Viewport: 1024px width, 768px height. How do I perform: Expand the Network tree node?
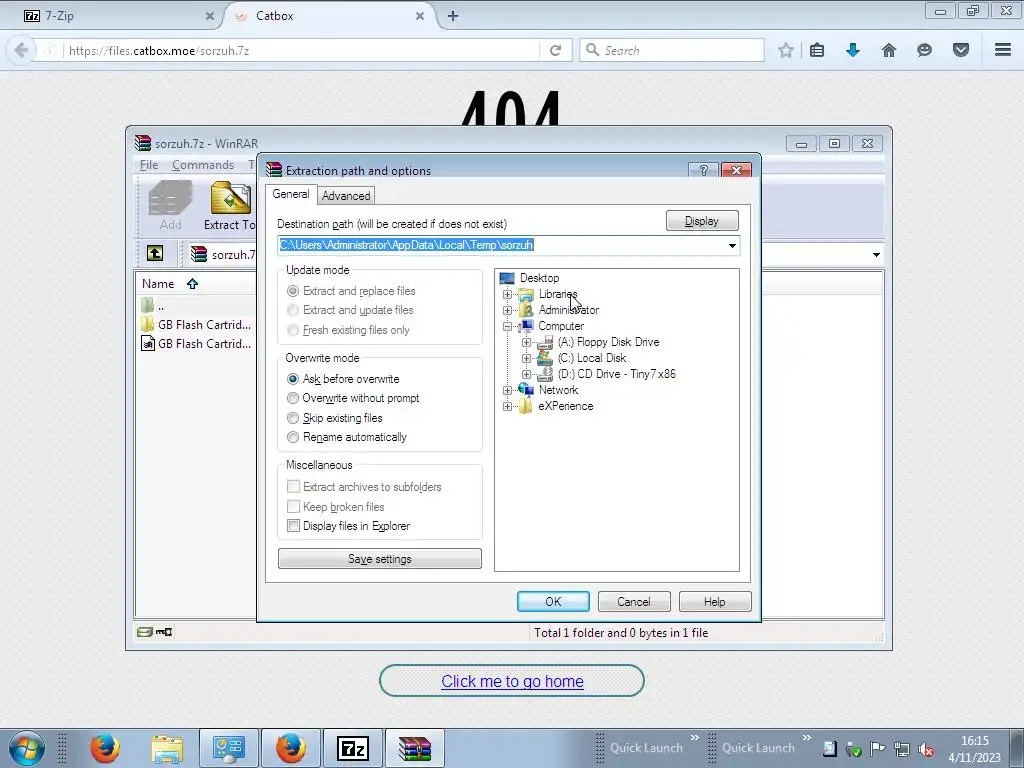507,390
